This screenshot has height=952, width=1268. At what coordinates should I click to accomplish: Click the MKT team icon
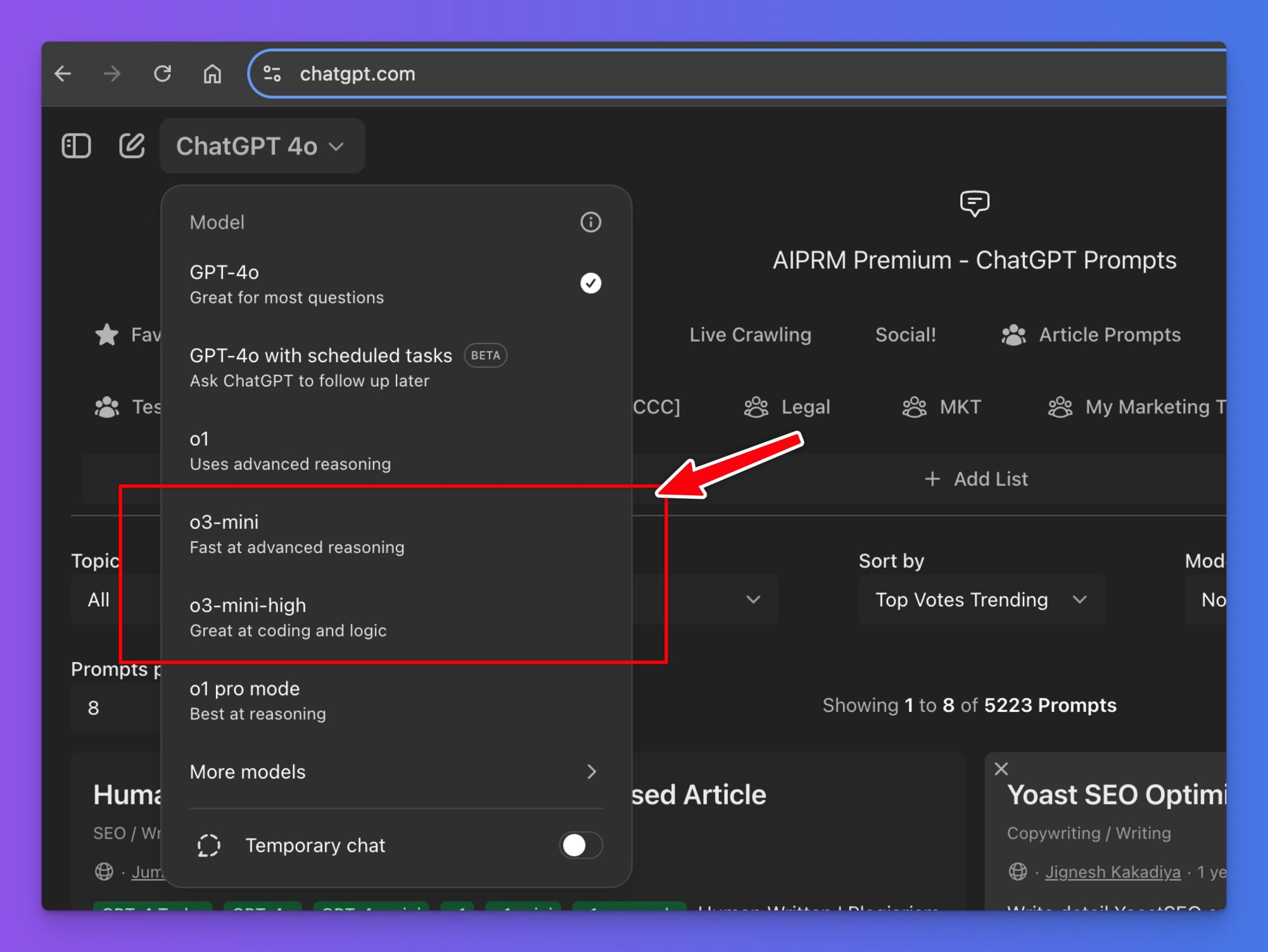coord(914,406)
